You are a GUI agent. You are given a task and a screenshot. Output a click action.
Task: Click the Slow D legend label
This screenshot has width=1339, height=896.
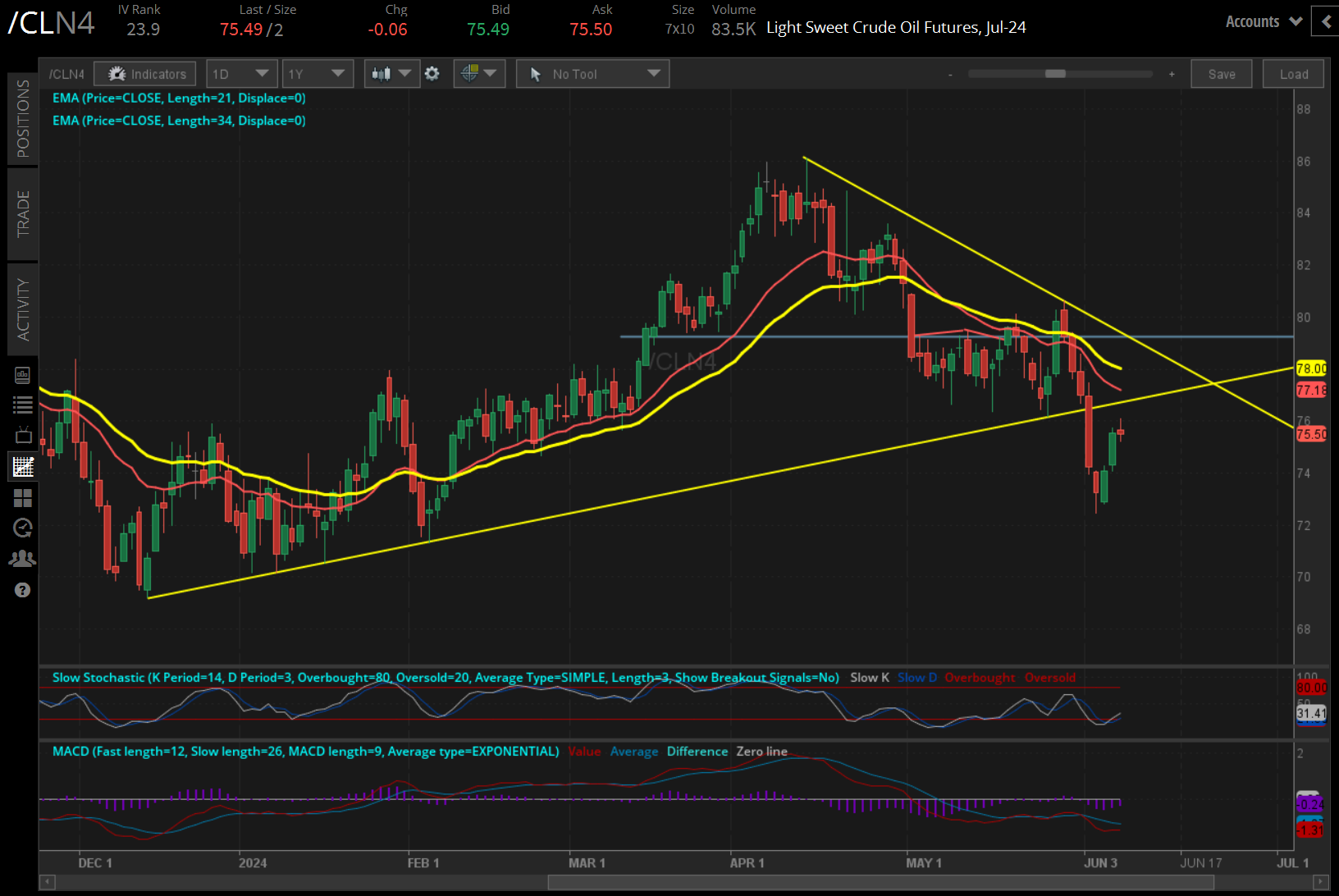pos(917,678)
